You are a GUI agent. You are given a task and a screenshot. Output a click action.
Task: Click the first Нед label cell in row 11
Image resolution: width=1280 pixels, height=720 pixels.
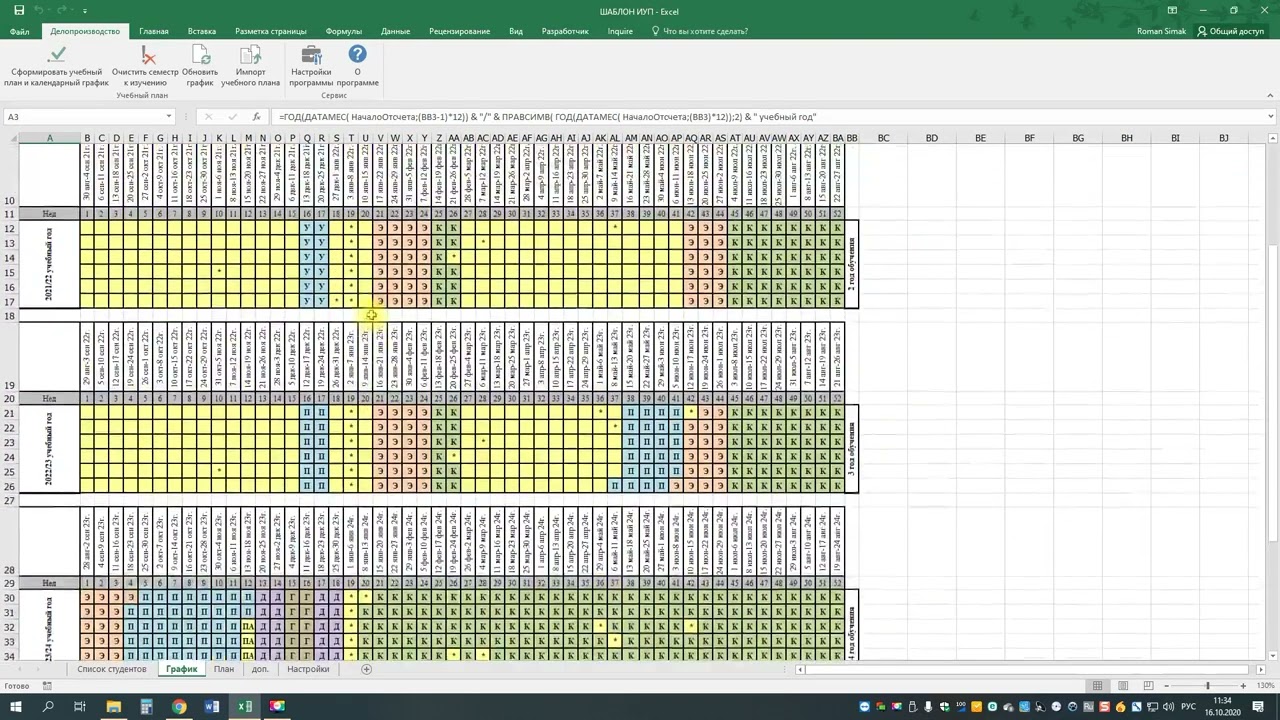(x=49, y=214)
